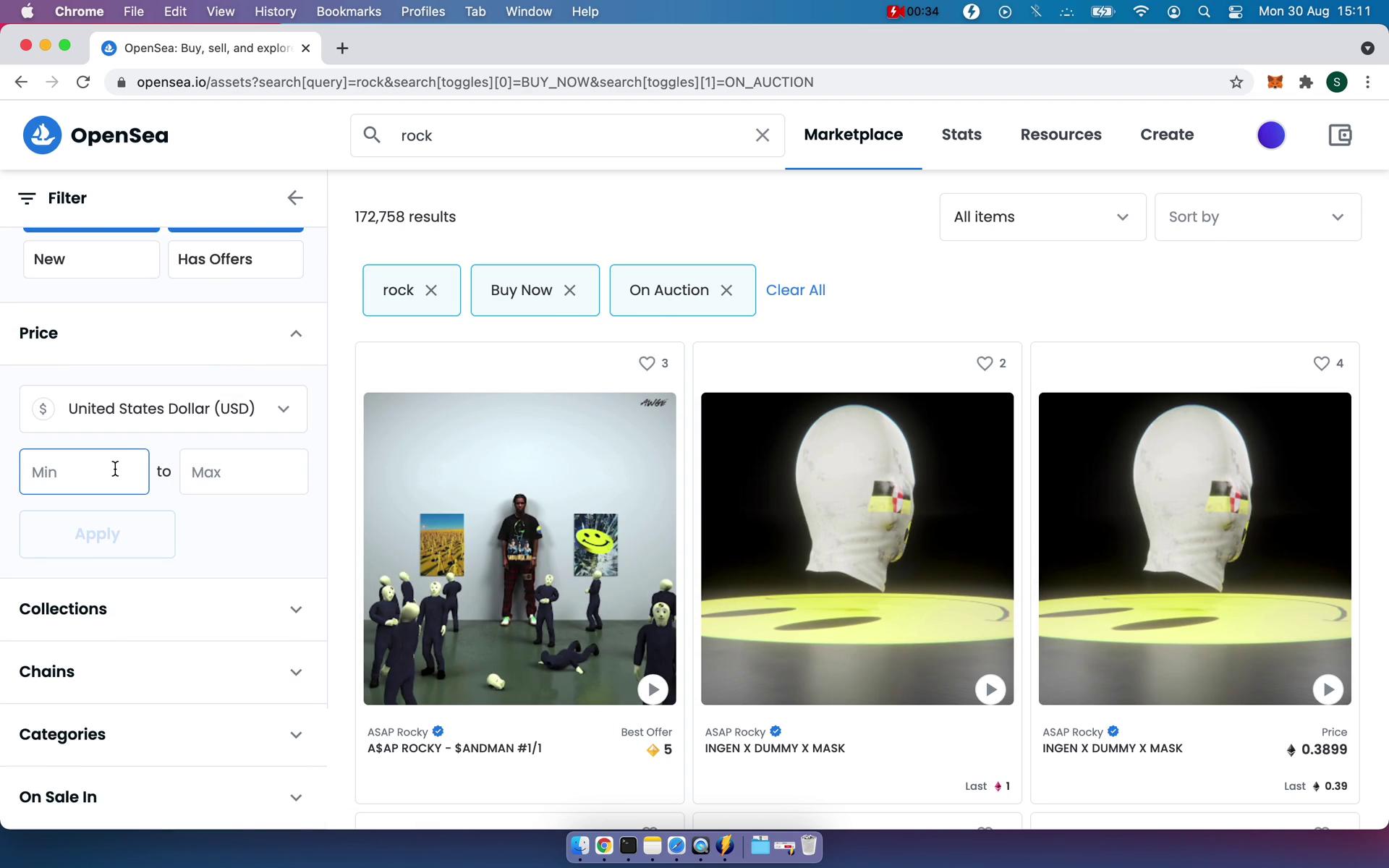The width and height of the screenshot is (1389, 868).
Task: Open the Sort By dropdown menu
Action: (1256, 217)
